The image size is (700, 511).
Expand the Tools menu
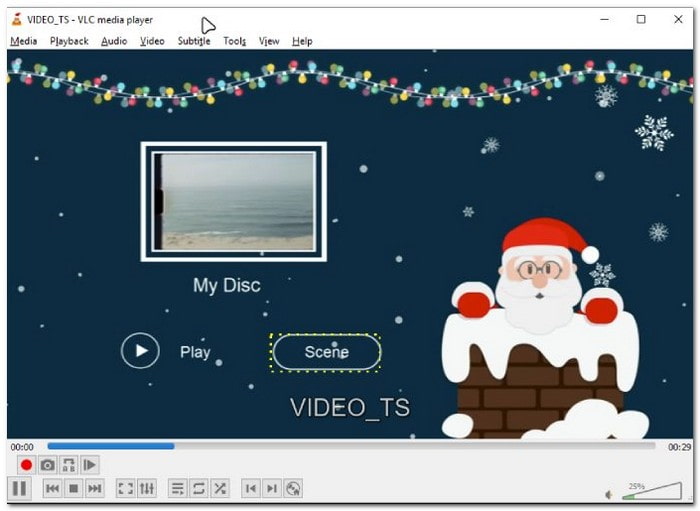234,41
